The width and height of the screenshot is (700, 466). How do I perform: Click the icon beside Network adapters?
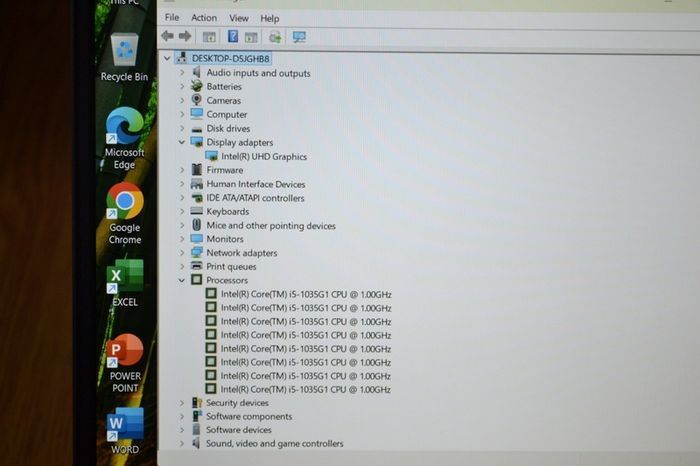[x=196, y=252]
